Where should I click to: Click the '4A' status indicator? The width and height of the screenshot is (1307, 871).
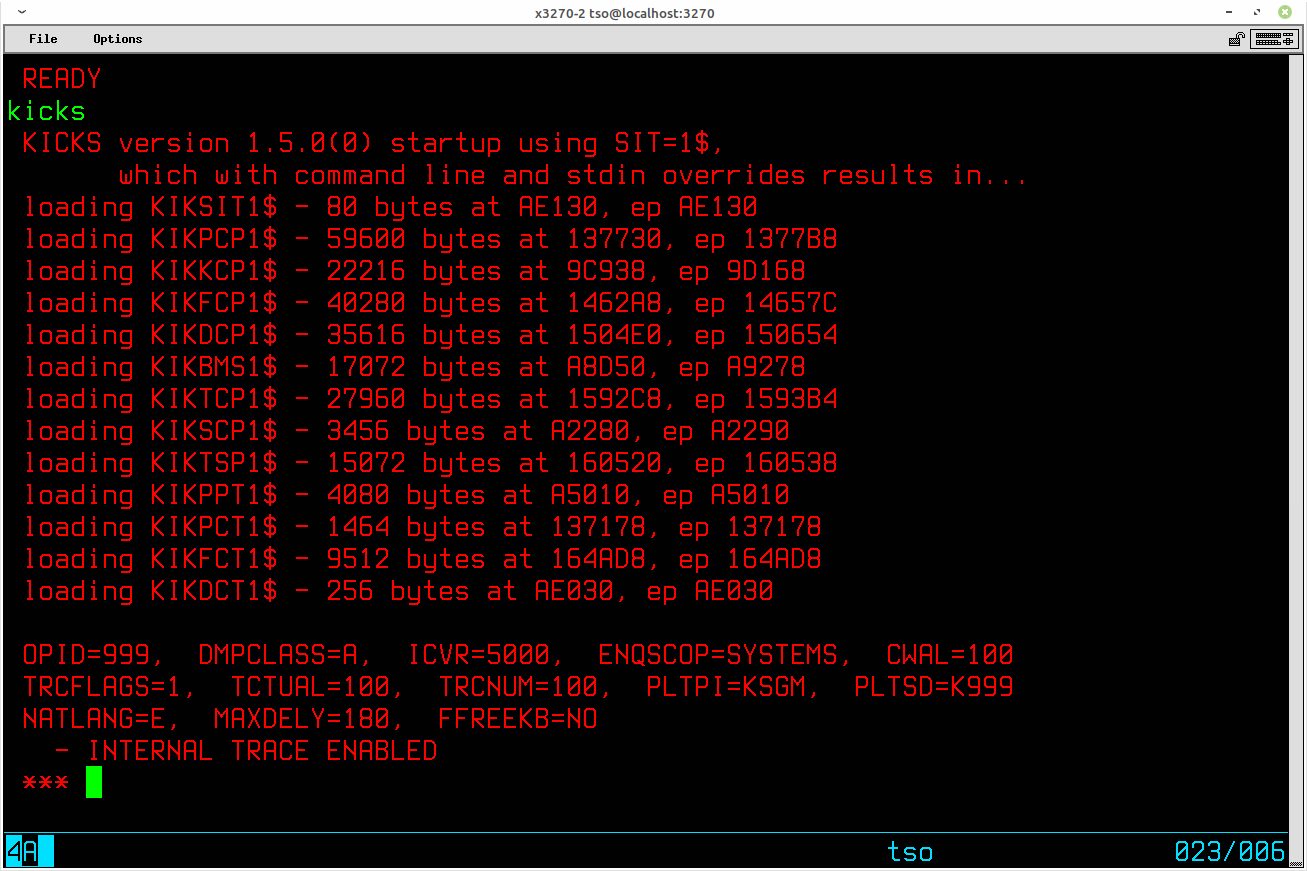coord(22,851)
